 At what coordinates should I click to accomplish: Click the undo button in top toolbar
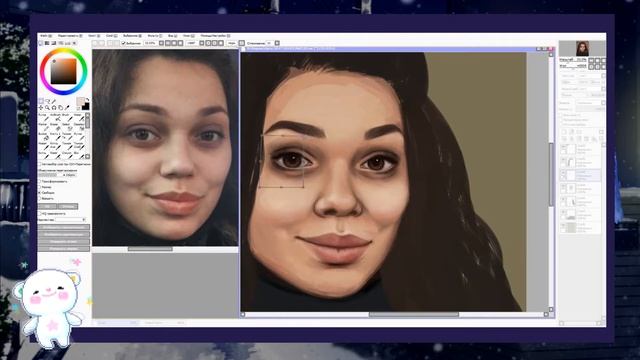pos(95,43)
